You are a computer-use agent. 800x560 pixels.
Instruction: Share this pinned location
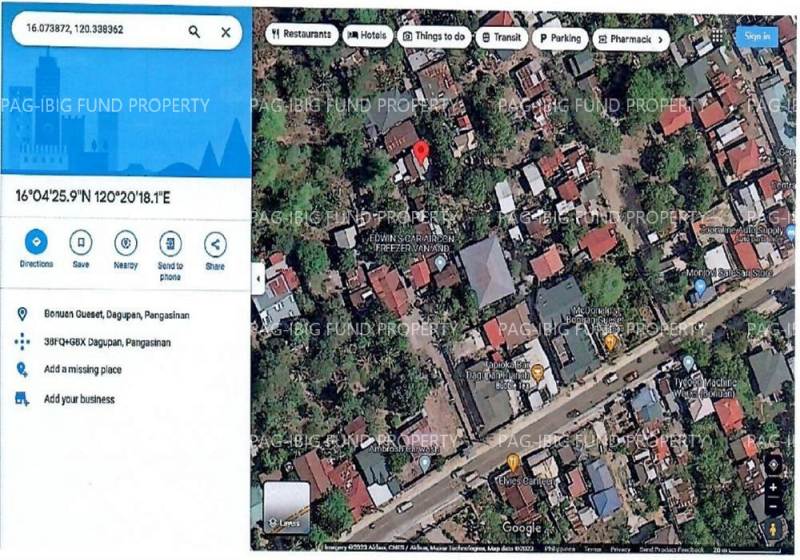coord(215,243)
